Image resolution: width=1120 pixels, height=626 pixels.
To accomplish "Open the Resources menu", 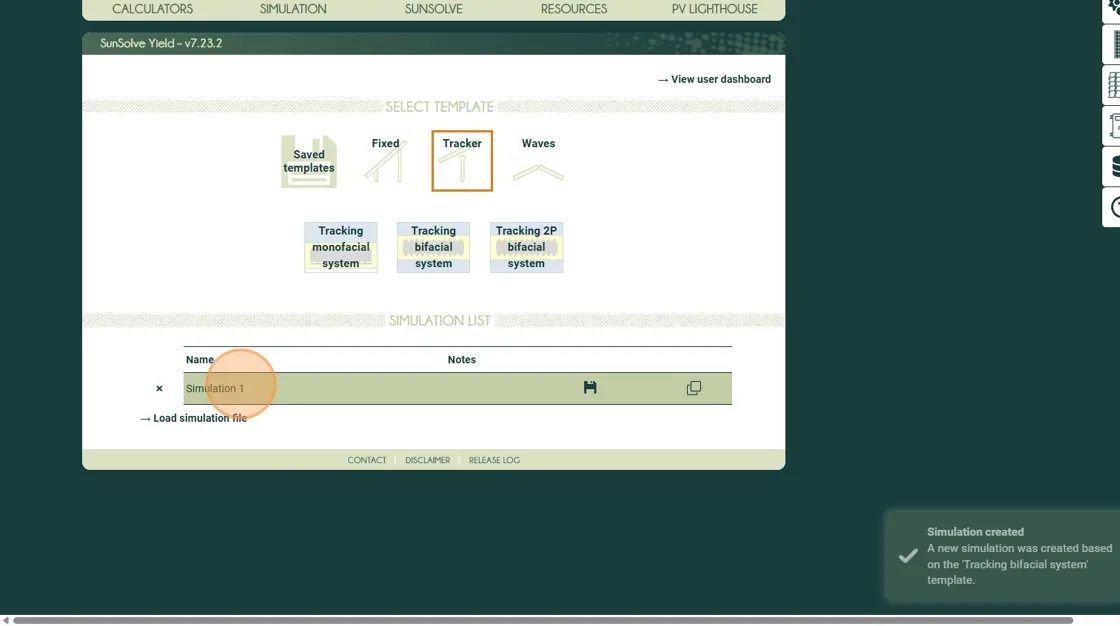I will [x=574, y=9].
